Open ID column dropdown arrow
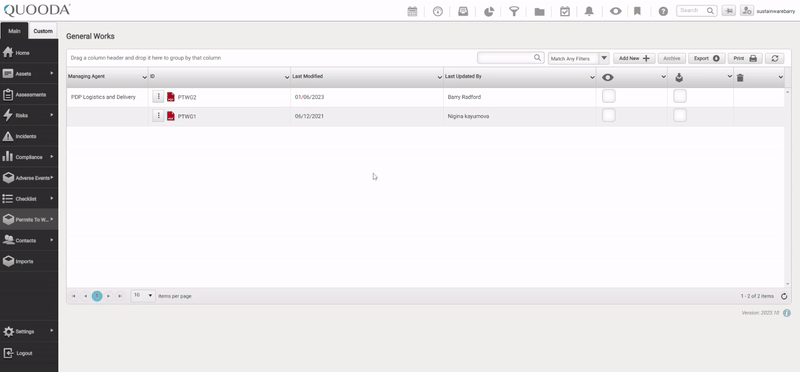Screen dimensions: 800x372 click(x=287, y=77)
